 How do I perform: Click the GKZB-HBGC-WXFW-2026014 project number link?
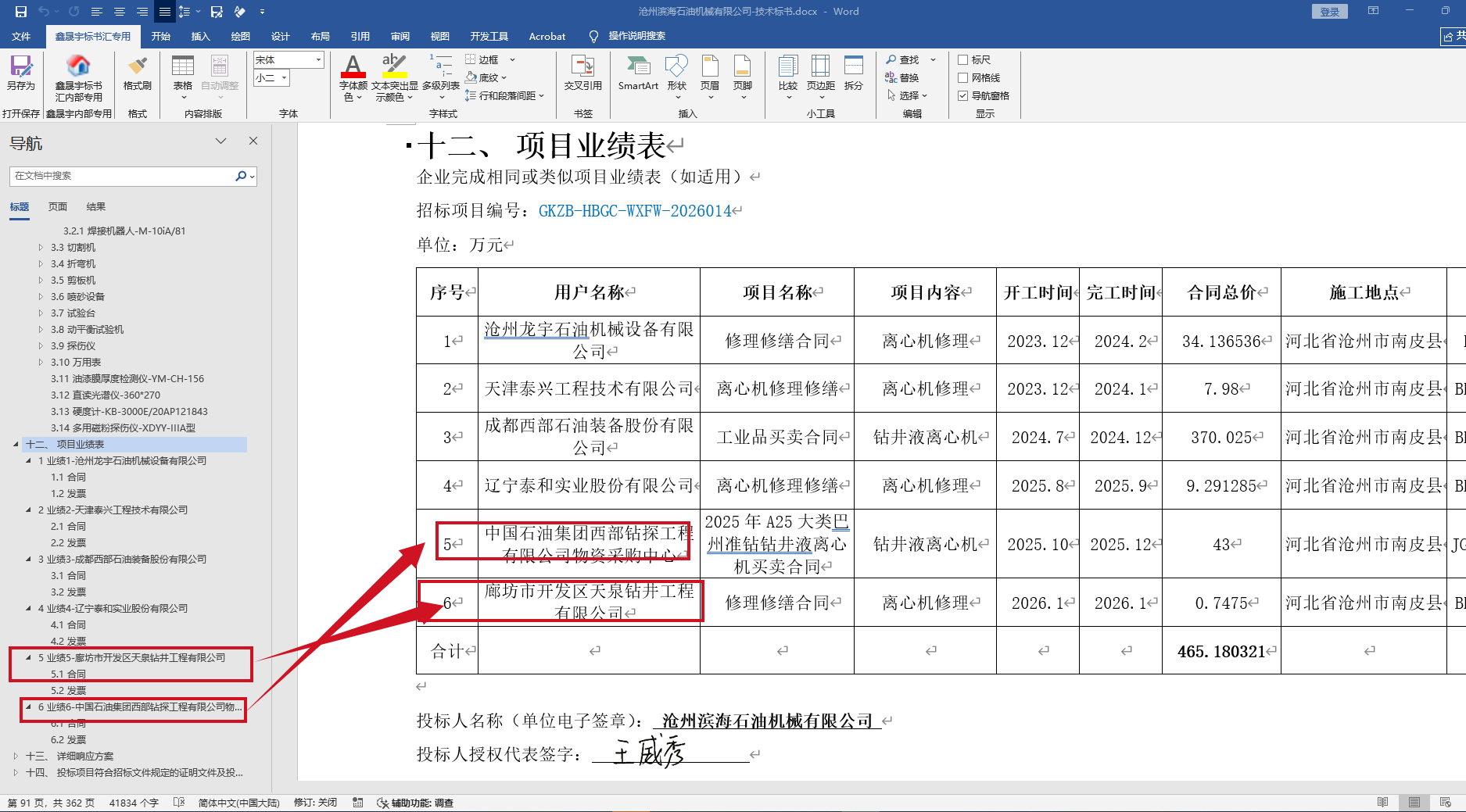click(636, 211)
